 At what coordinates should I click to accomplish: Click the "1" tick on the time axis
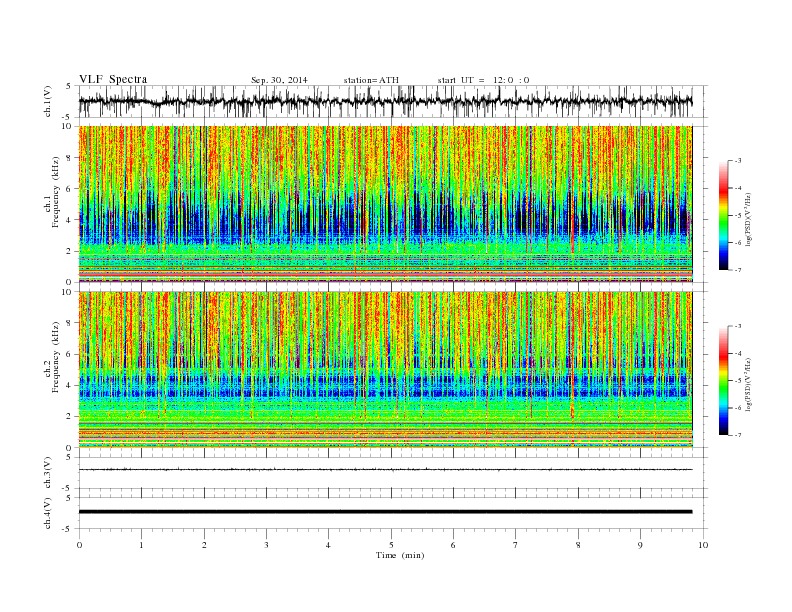[141, 545]
